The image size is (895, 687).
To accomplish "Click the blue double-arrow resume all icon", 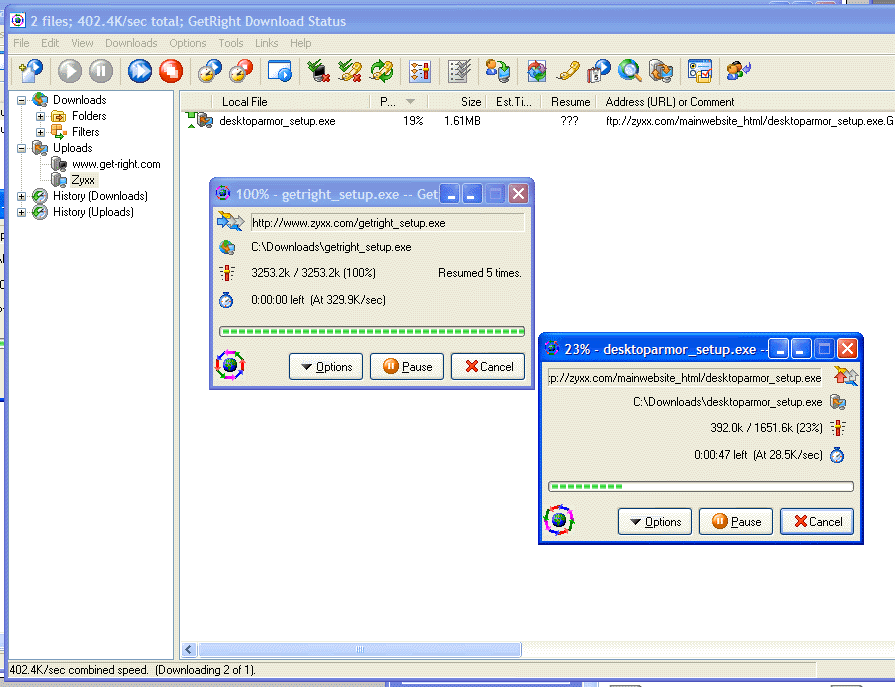I will tap(139, 71).
